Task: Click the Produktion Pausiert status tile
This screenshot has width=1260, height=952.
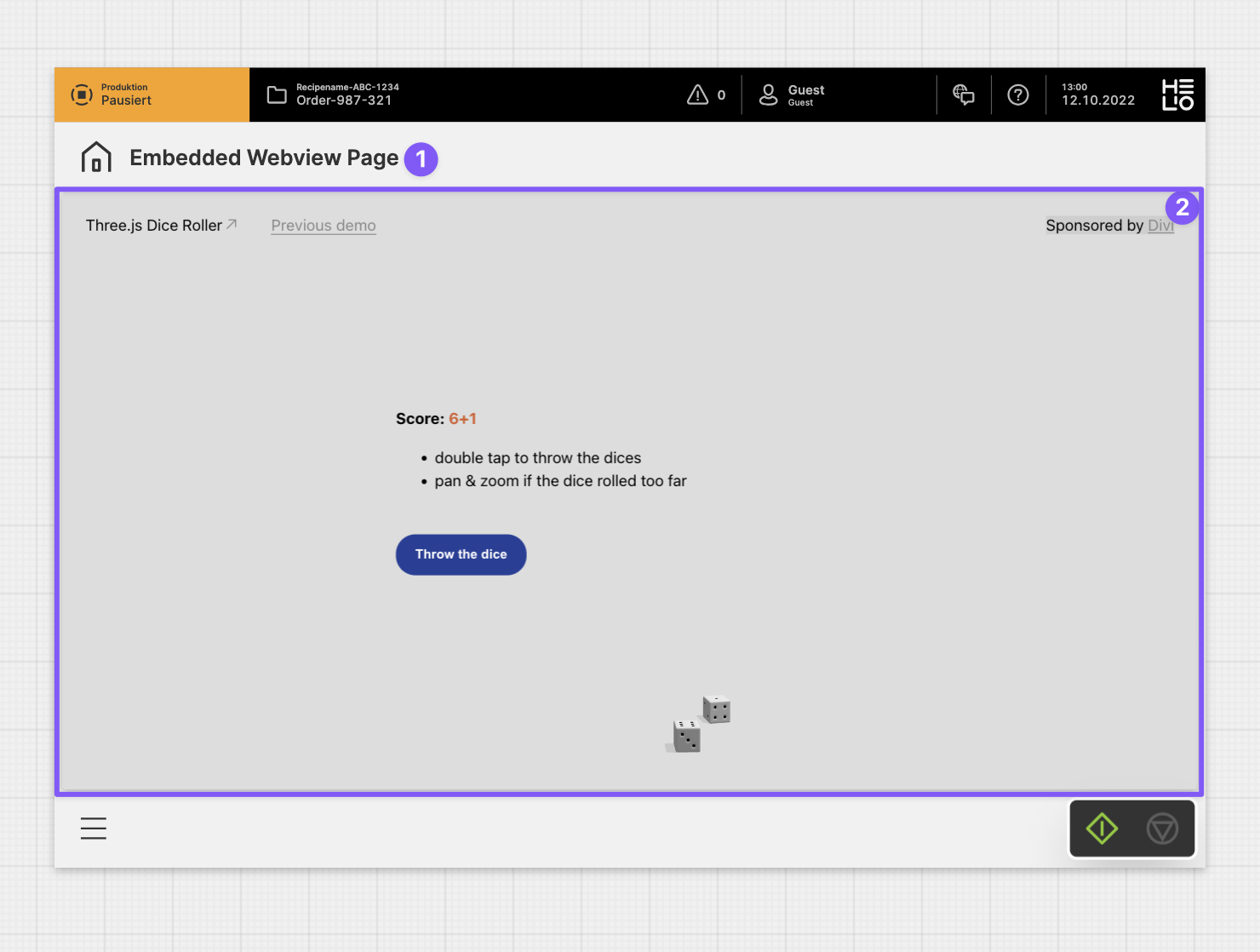Action: pyautogui.click(x=152, y=95)
